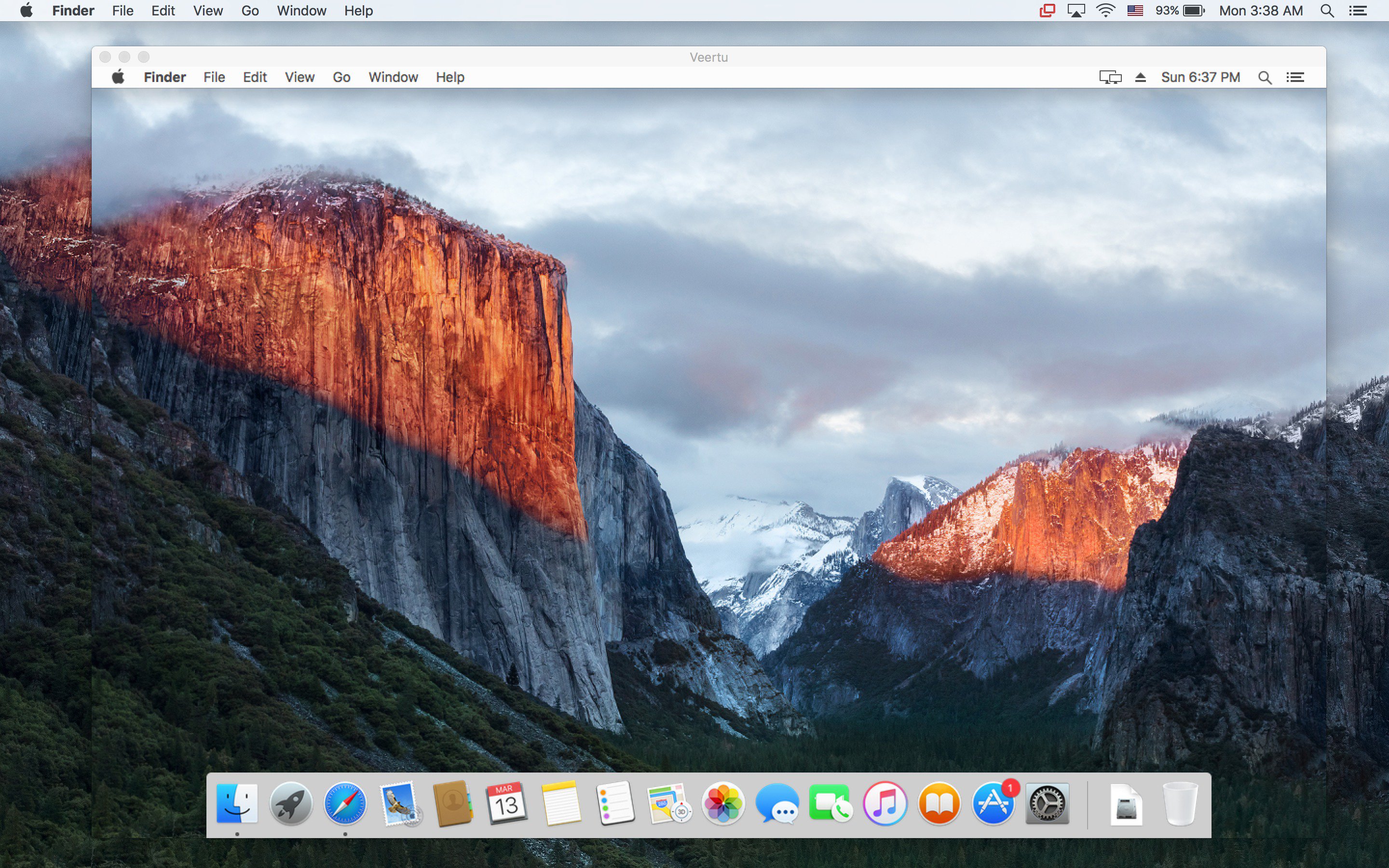1389x868 pixels.
Task: Open System Preferences gear icon in dock
Action: click(1048, 804)
